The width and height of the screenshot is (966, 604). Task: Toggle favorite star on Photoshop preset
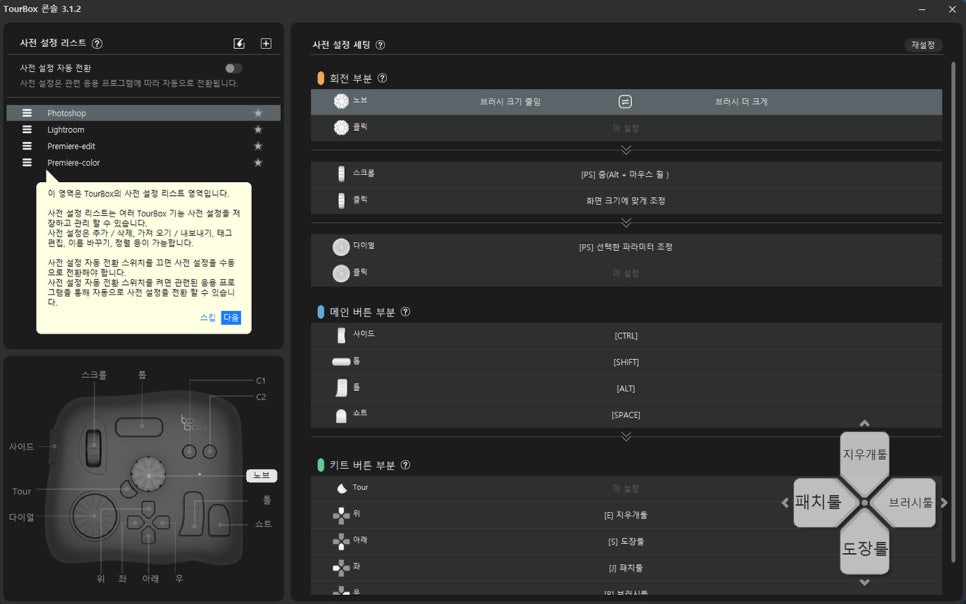tap(258, 113)
